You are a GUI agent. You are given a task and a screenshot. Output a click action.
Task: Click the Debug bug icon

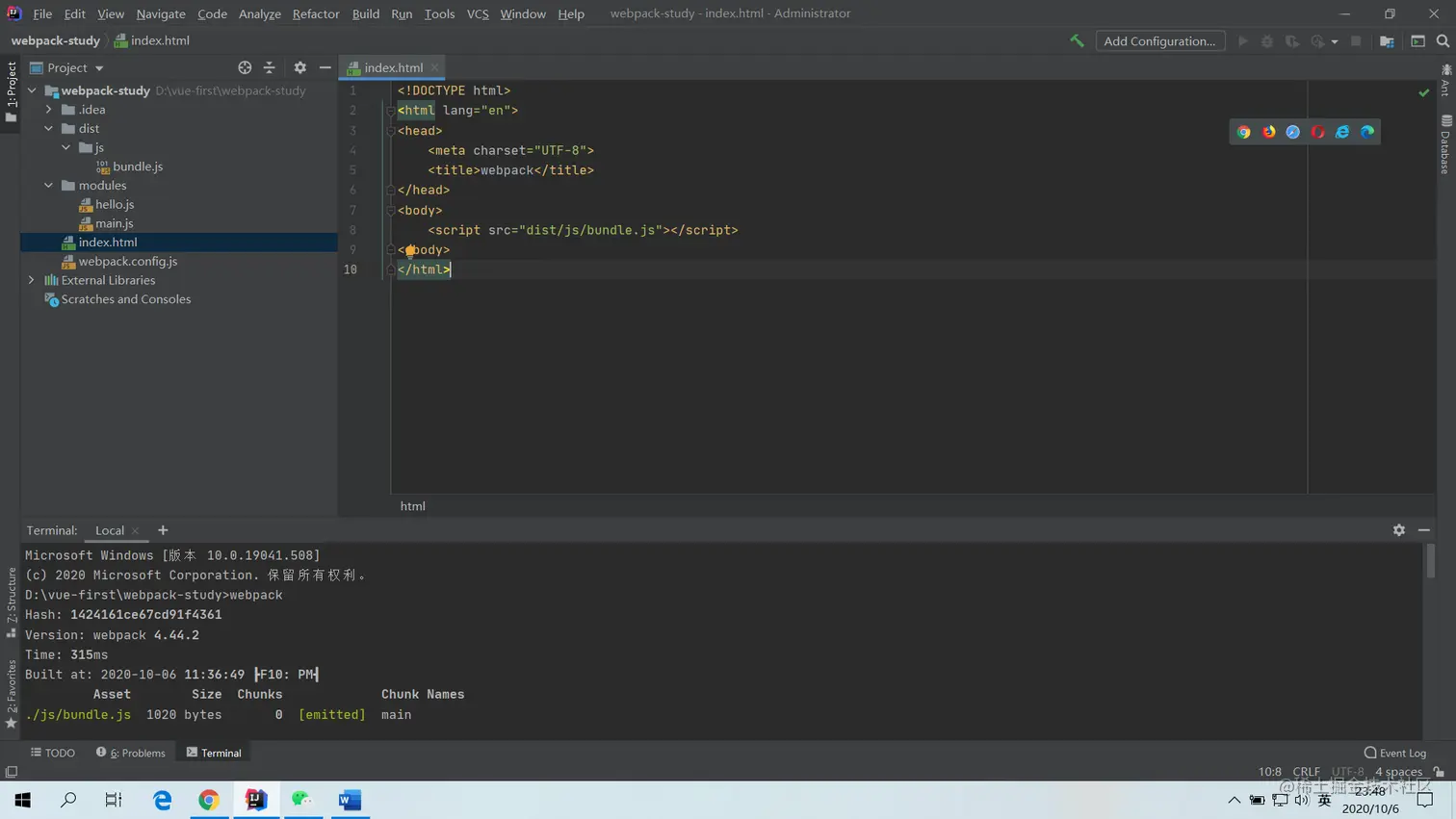pyautogui.click(x=1267, y=41)
